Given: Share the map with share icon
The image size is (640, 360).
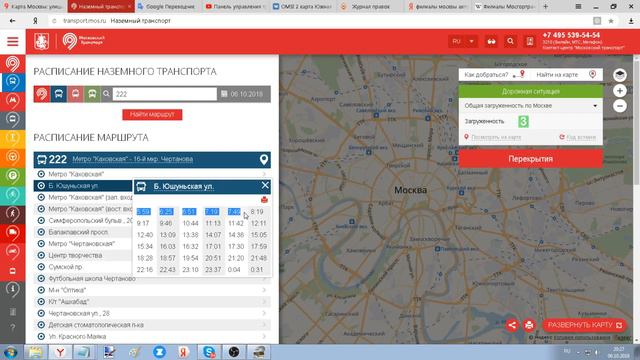Looking at the screenshot, I should pos(512,325).
